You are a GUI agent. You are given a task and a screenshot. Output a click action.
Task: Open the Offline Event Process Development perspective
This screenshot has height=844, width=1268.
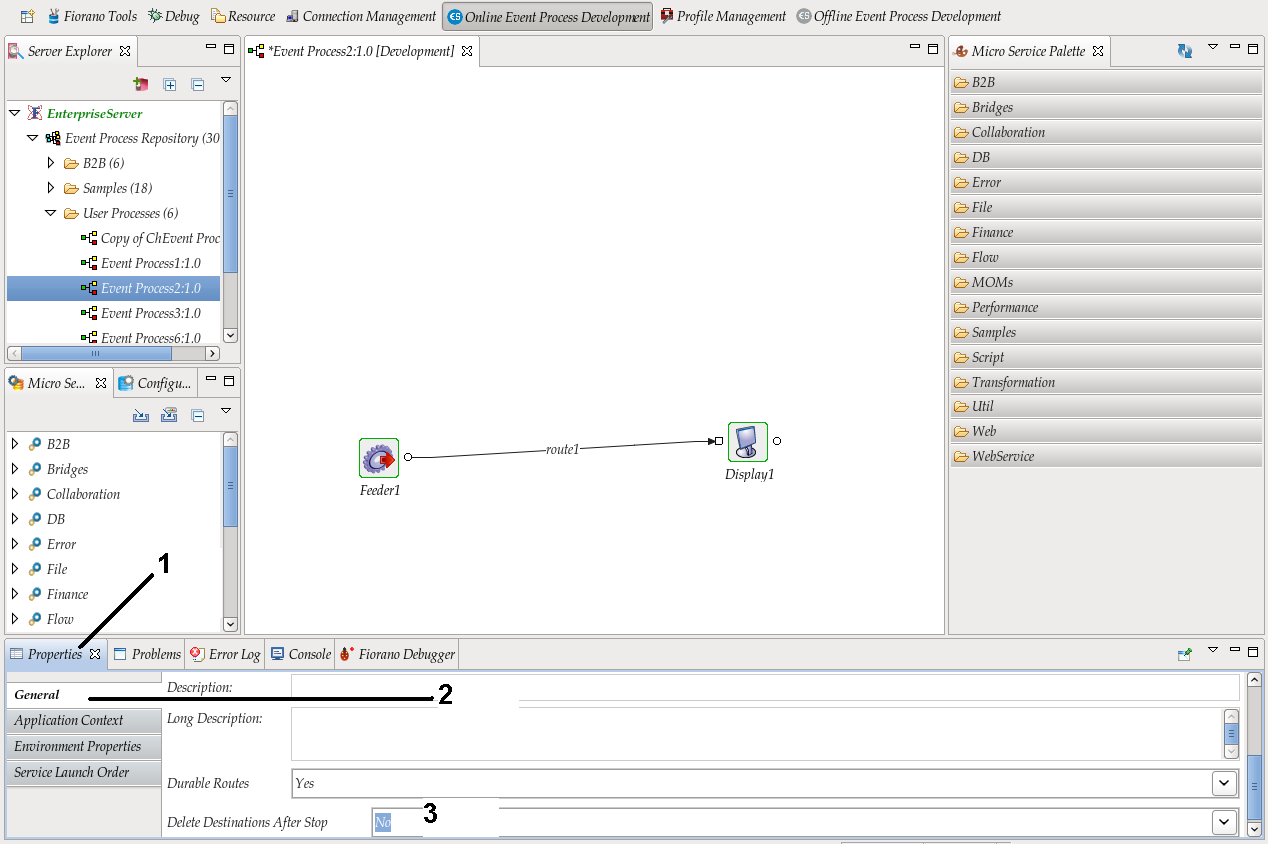click(898, 16)
